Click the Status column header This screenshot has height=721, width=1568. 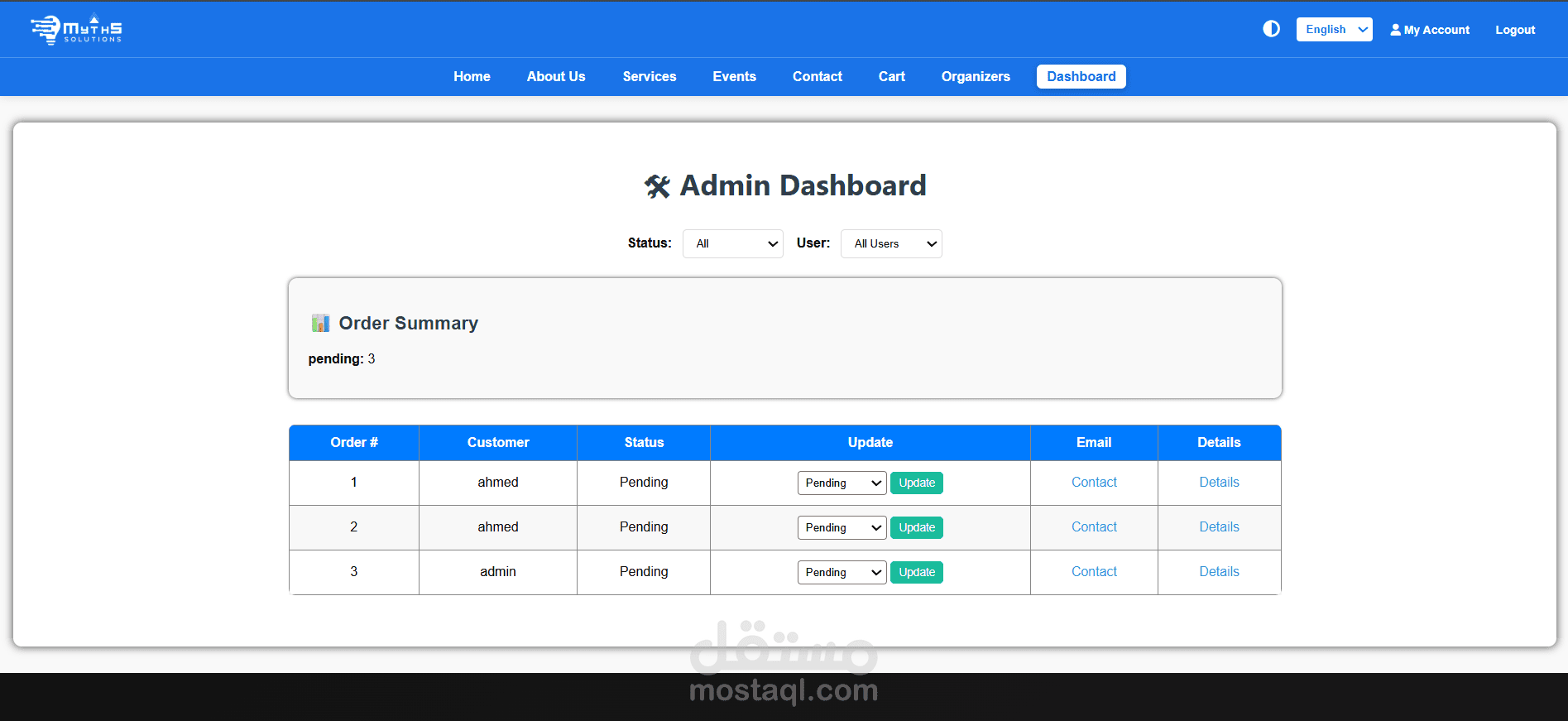[x=644, y=442]
